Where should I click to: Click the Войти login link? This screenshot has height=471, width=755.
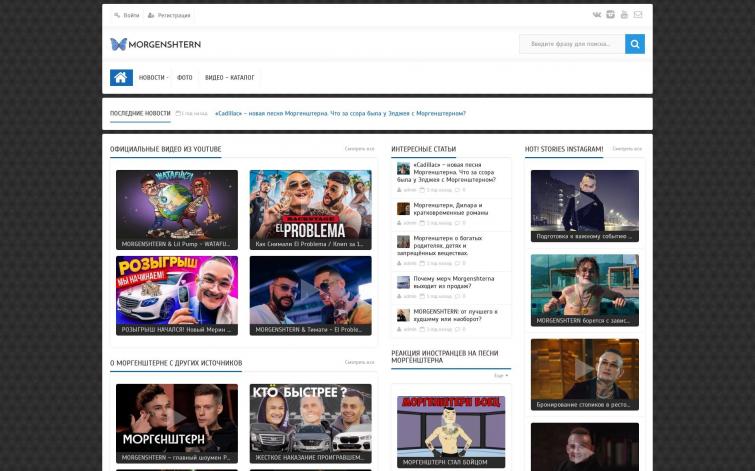pyautogui.click(x=131, y=15)
